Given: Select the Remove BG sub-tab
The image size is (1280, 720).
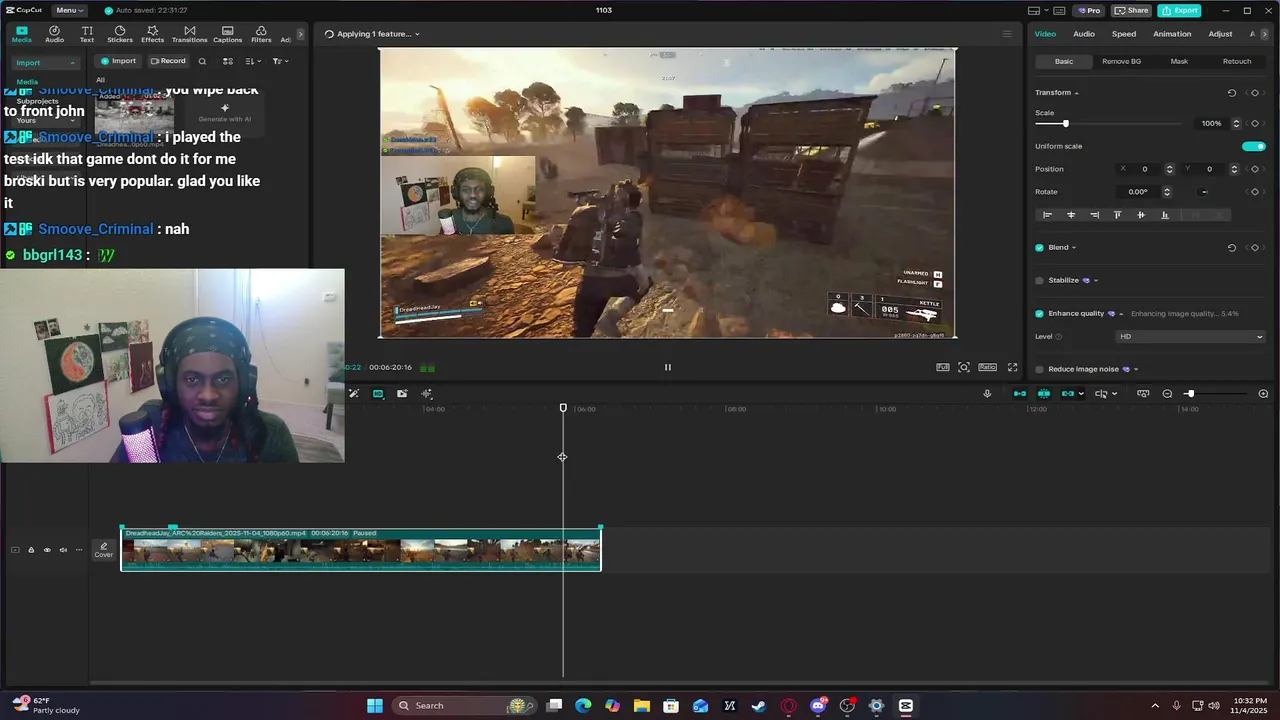Looking at the screenshot, I should pos(1121,61).
